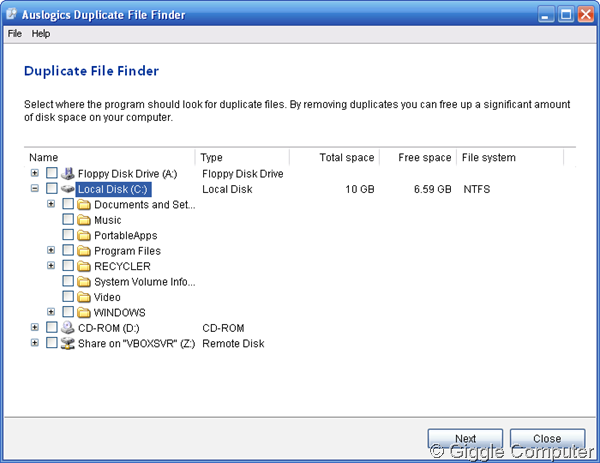Select the Program Files folder label

[x=127, y=251]
